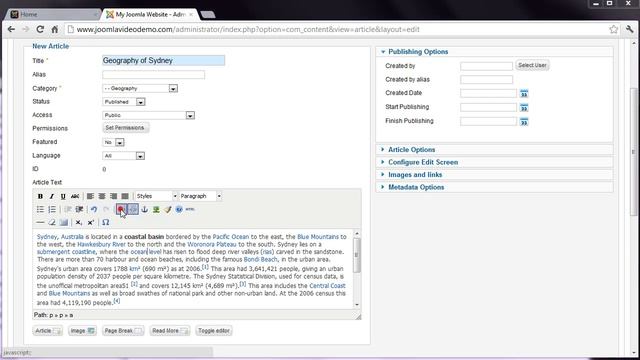Expand the Article Options panel

coord(411,150)
